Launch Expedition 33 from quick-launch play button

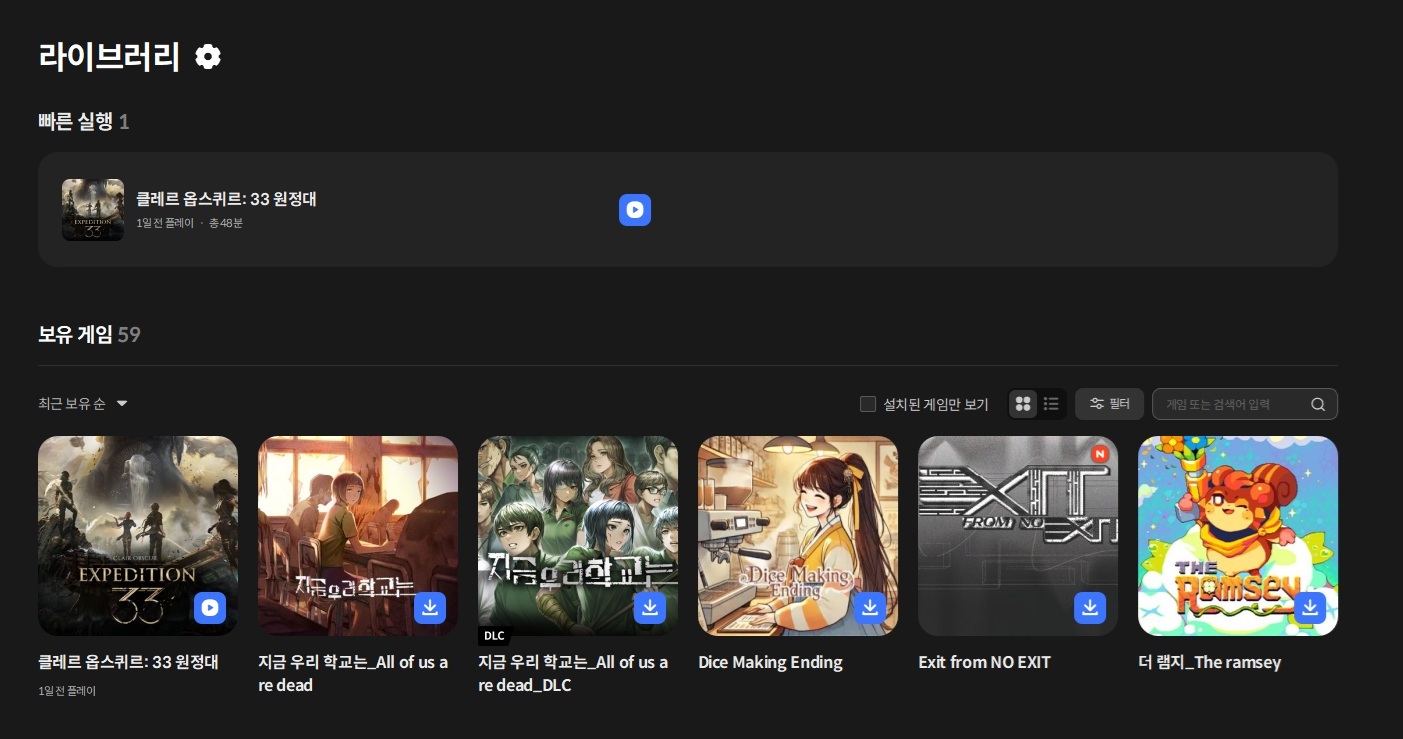(x=635, y=210)
